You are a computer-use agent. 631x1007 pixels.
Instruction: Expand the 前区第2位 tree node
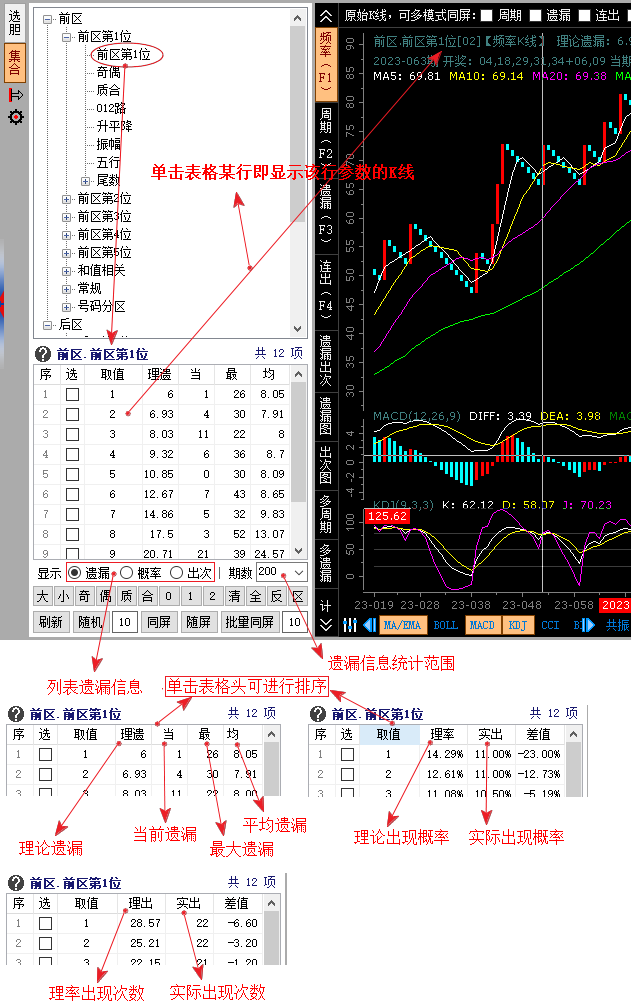coord(68,199)
